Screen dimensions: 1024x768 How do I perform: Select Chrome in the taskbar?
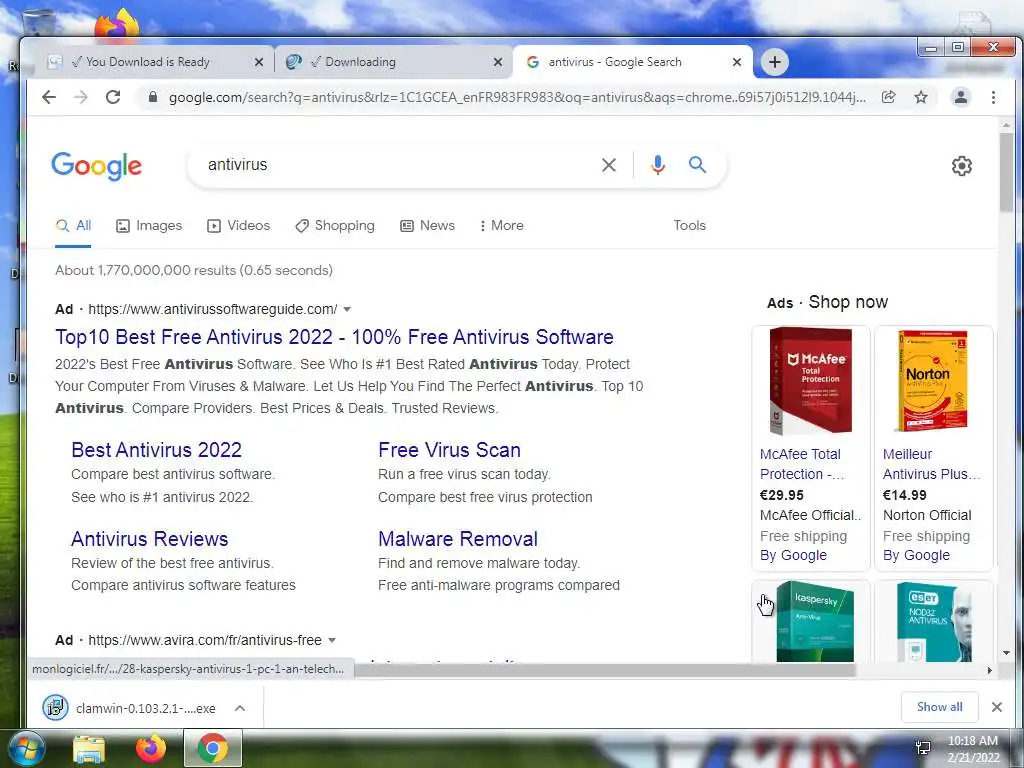(x=212, y=748)
